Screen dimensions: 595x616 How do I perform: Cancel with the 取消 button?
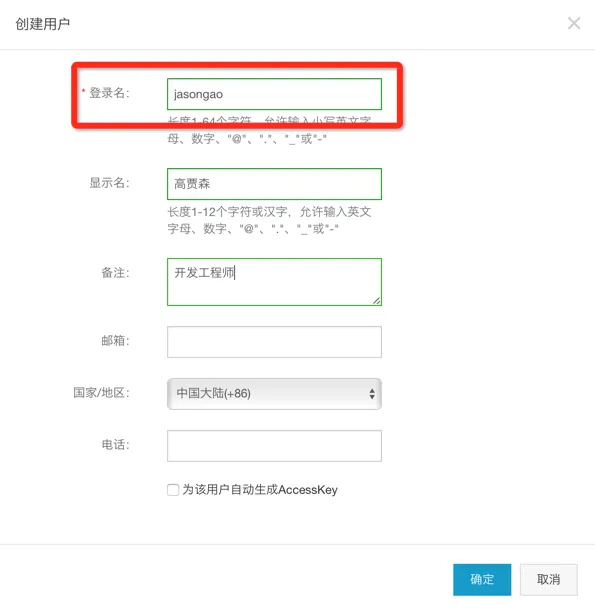pyautogui.click(x=549, y=579)
